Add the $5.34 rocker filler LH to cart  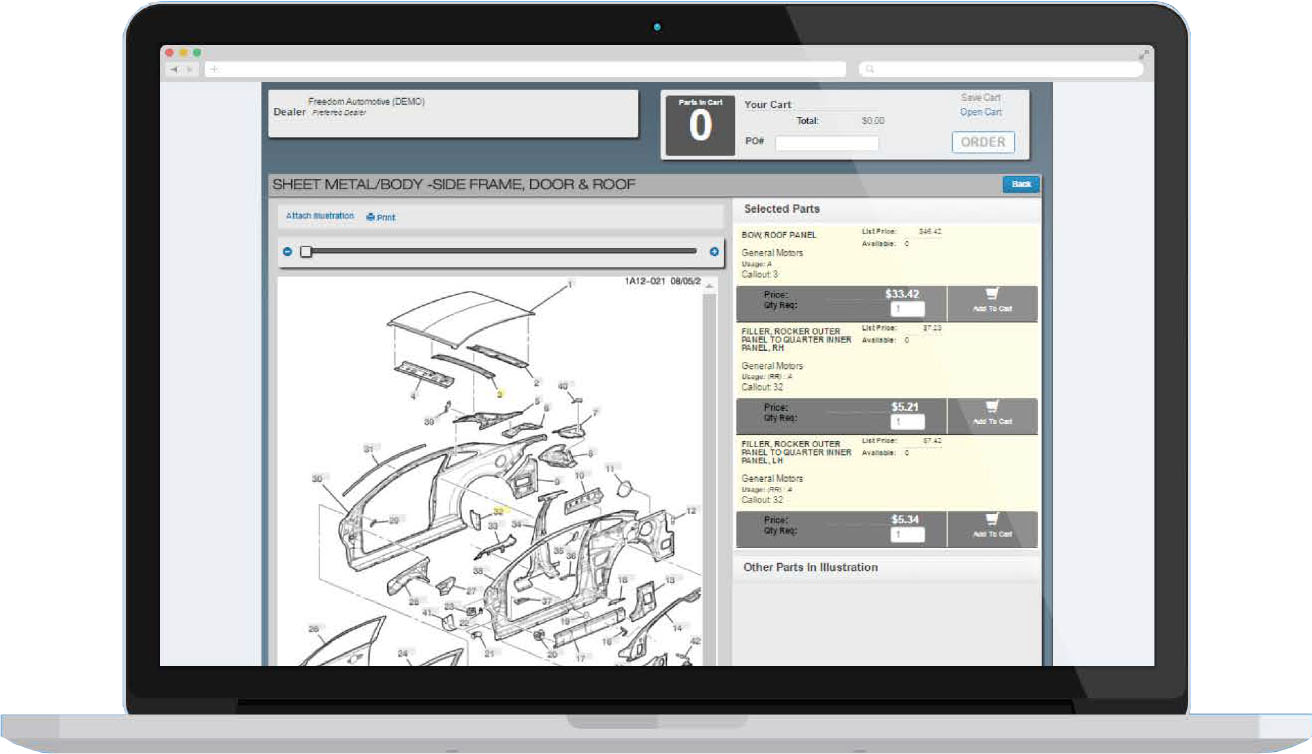click(x=992, y=525)
